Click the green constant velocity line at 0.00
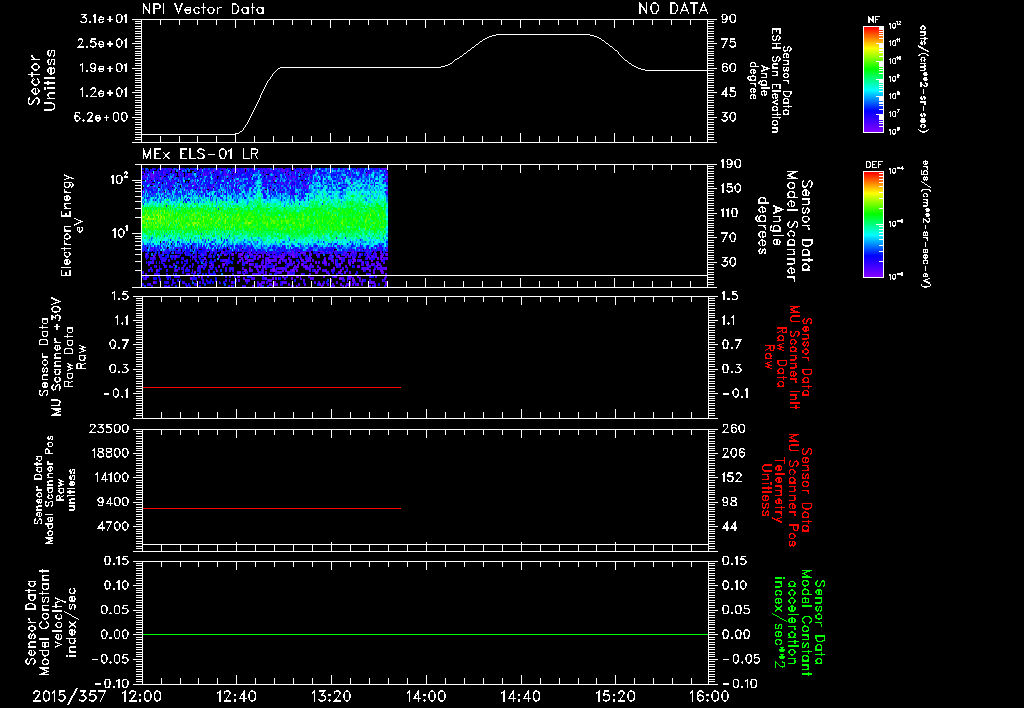The width and height of the screenshot is (1024, 708). click(x=424, y=634)
